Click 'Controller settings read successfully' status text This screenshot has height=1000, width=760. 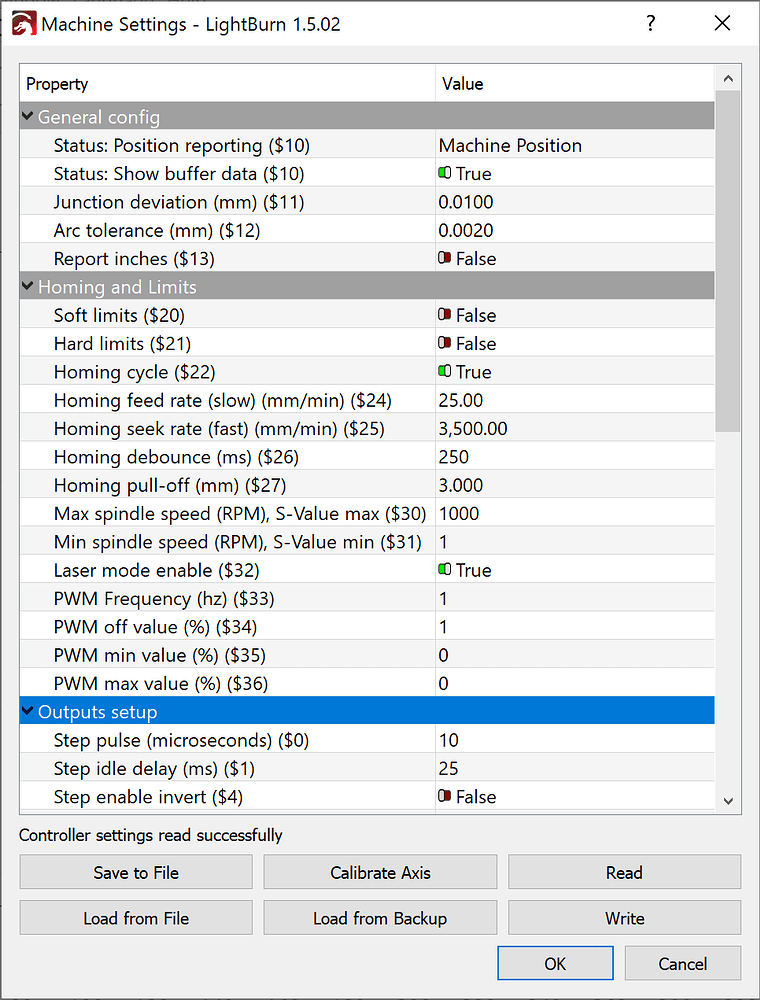click(150, 835)
